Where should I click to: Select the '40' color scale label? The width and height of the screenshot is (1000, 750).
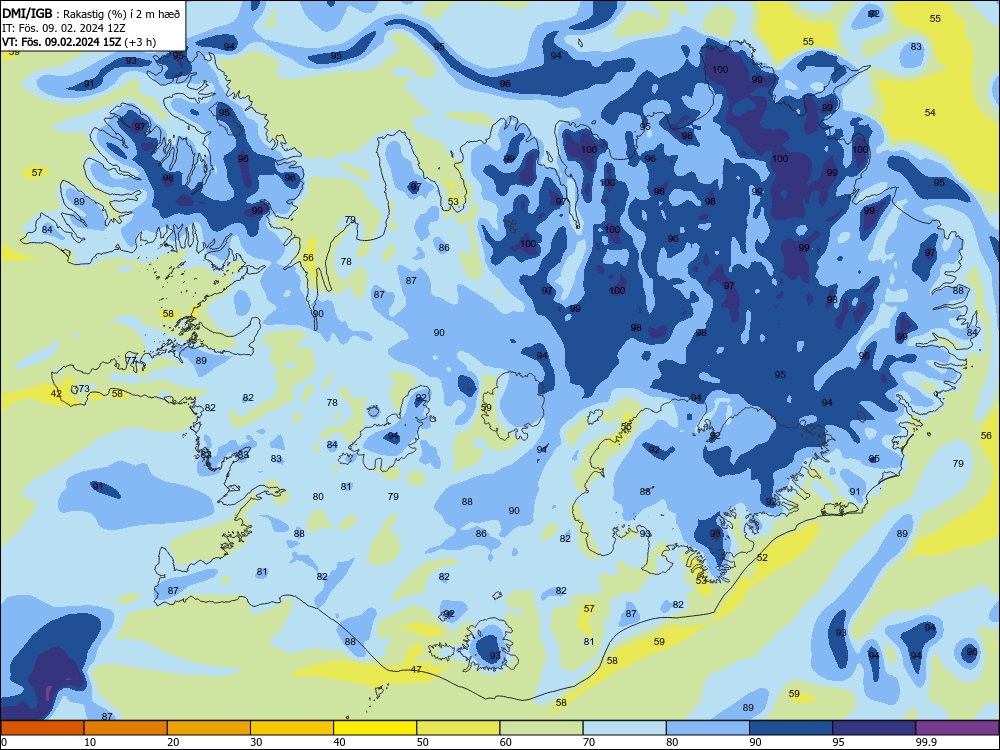tap(339, 742)
